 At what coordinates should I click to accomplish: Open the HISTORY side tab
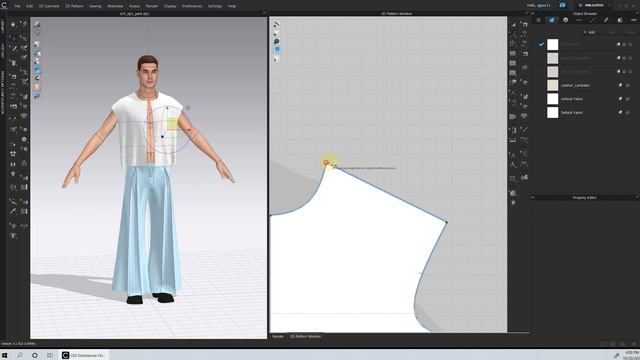tap(2, 51)
